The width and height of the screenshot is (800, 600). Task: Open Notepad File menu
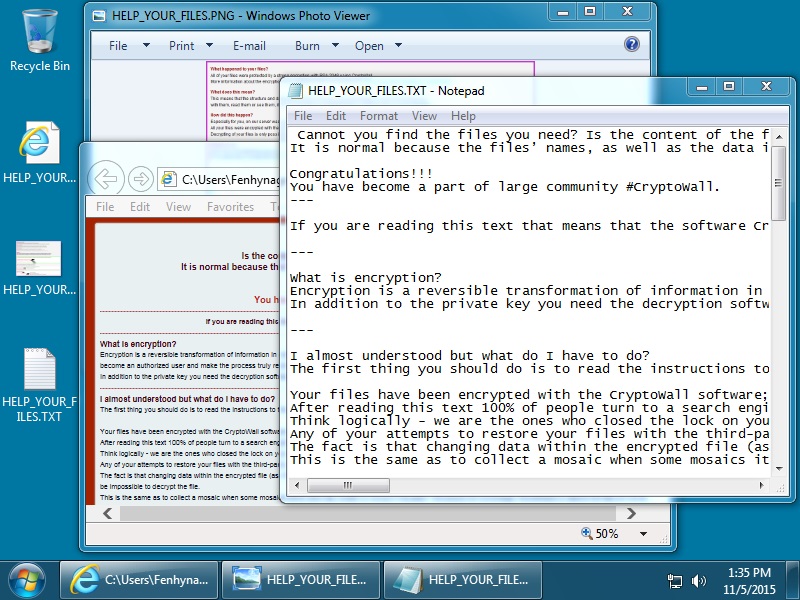(x=303, y=116)
